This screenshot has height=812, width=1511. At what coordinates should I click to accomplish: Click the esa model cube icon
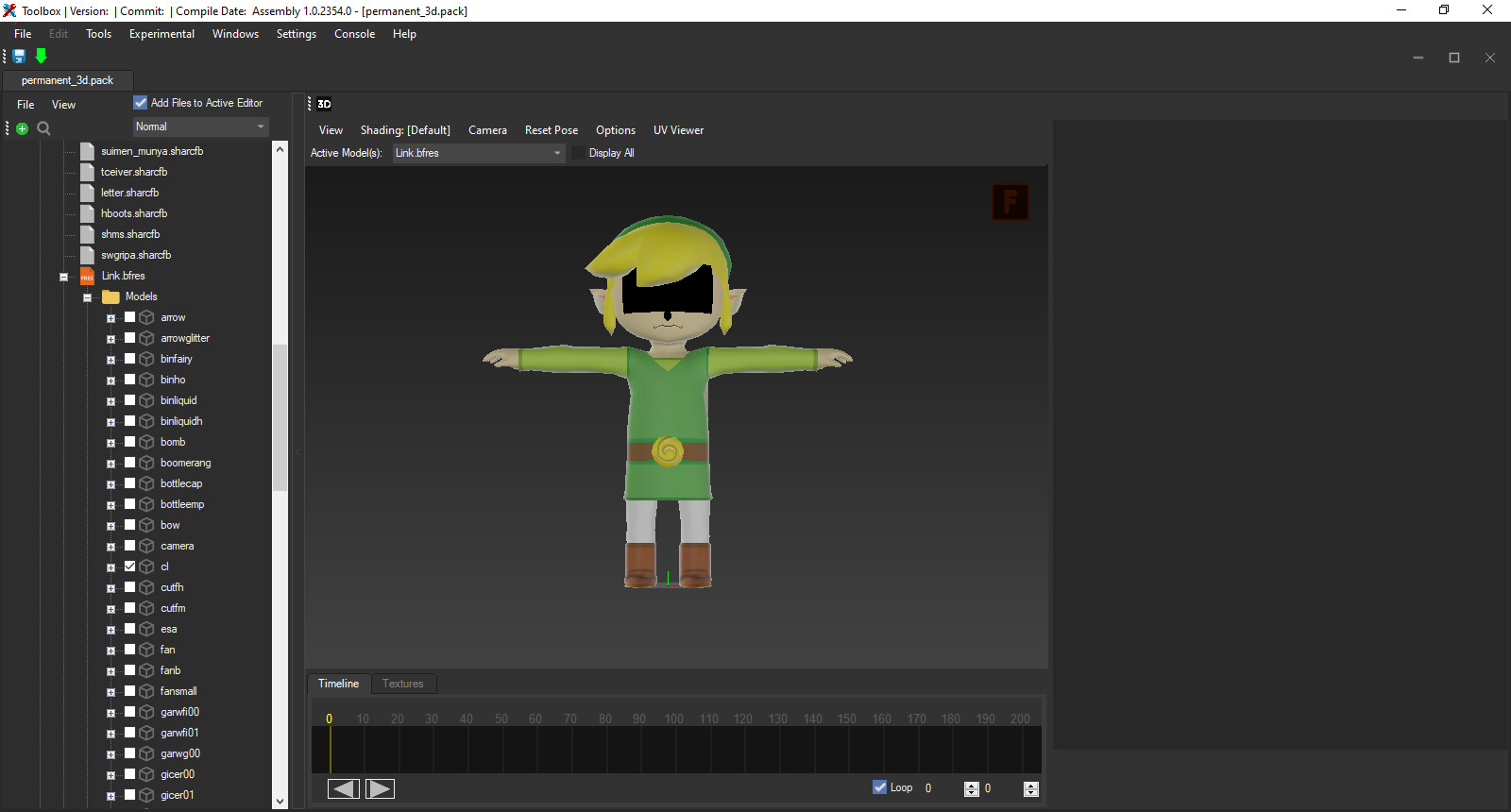(146, 629)
